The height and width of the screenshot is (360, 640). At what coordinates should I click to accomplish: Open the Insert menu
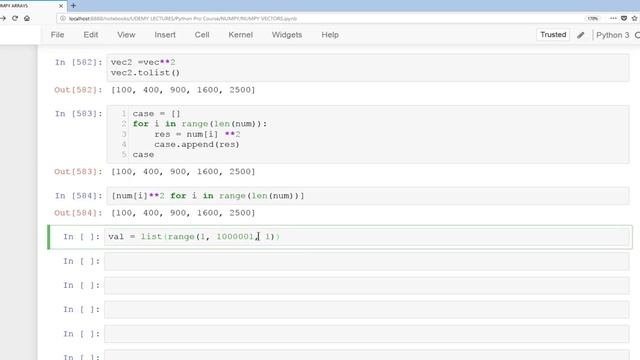coord(165,35)
